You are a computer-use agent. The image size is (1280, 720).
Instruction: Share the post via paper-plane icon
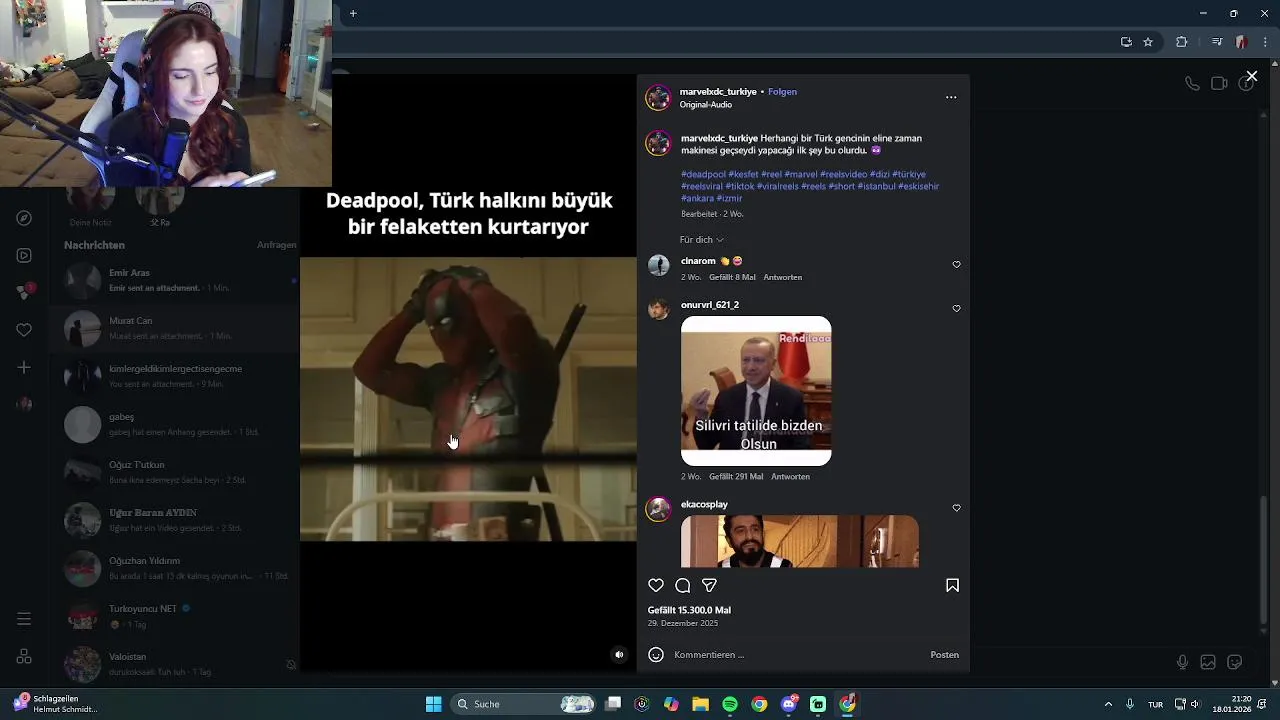tap(709, 586)
